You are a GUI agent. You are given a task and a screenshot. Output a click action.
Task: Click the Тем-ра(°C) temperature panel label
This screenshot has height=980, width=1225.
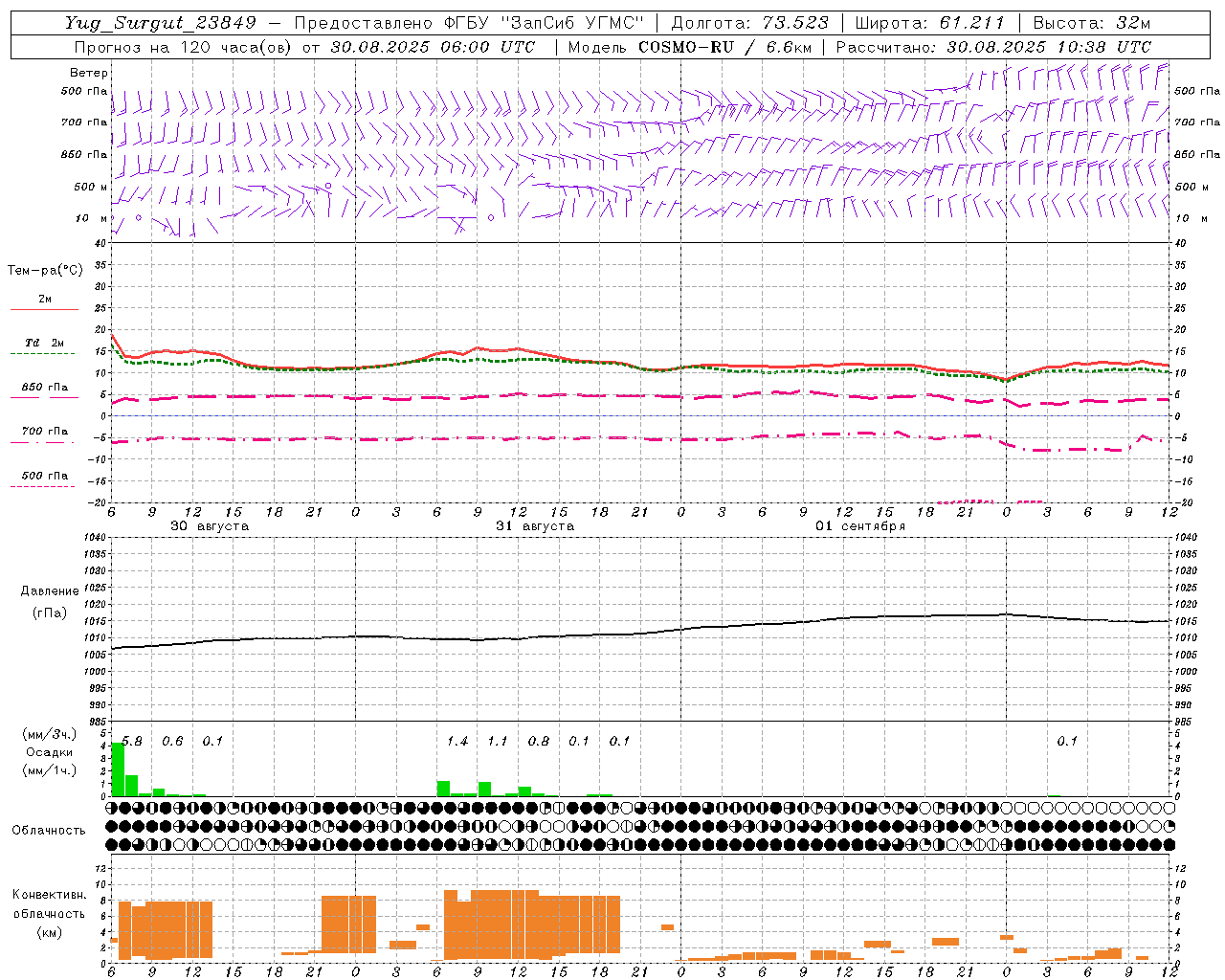point(45,271)
